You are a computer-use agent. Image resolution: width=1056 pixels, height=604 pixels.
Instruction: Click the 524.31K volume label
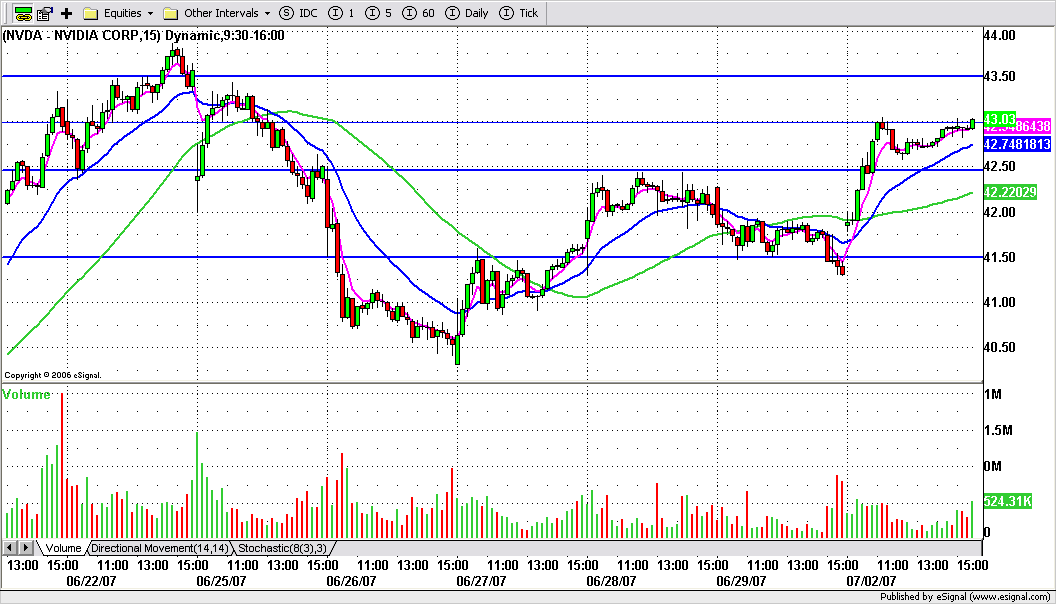click(1008, 501)
